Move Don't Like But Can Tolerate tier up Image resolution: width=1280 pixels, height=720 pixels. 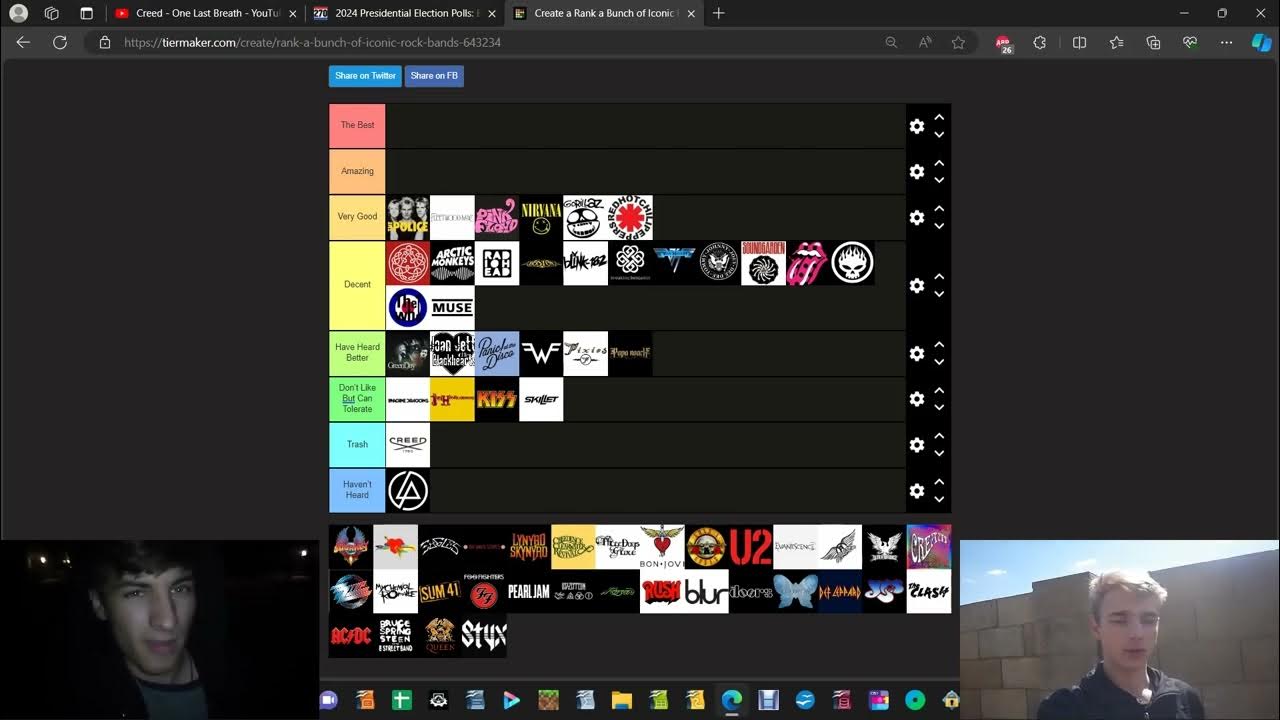[939, 390]
